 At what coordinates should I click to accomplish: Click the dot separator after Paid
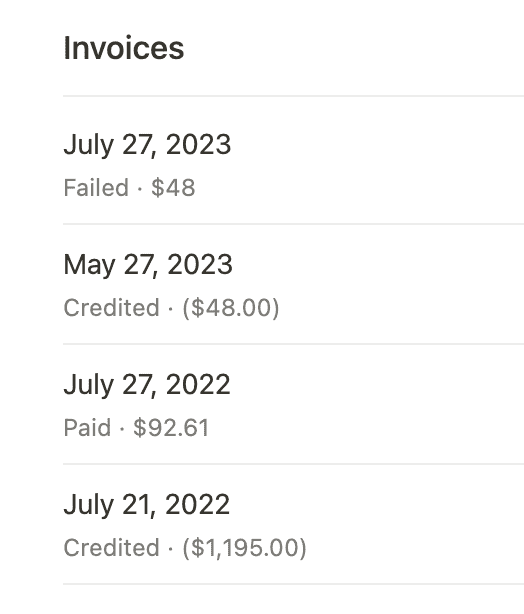(122, 428)
